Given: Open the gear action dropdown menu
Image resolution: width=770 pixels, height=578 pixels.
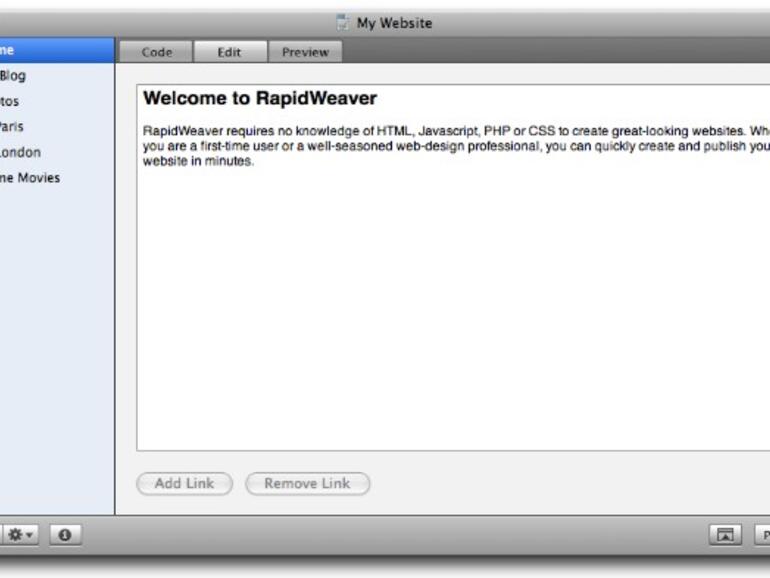Looking at the screenshot, I should click(20, 534).
